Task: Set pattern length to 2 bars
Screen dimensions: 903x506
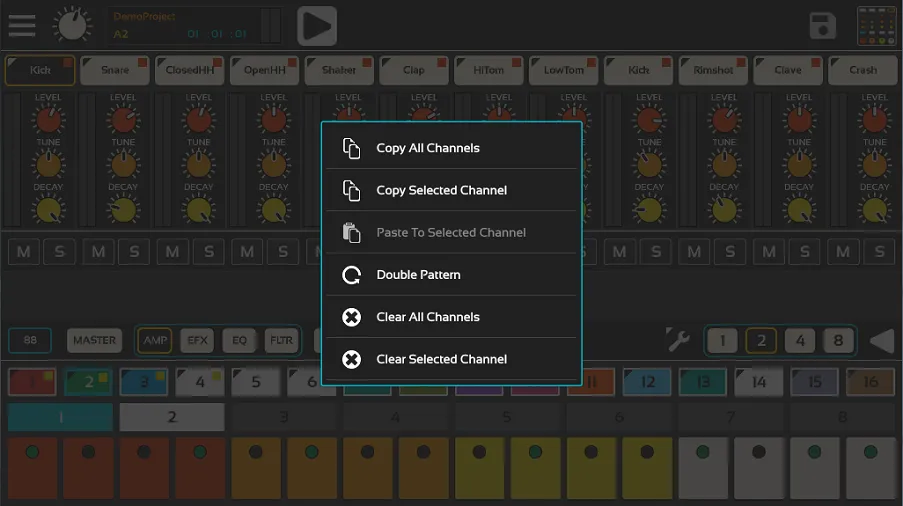Action: (x=761, y=341)
